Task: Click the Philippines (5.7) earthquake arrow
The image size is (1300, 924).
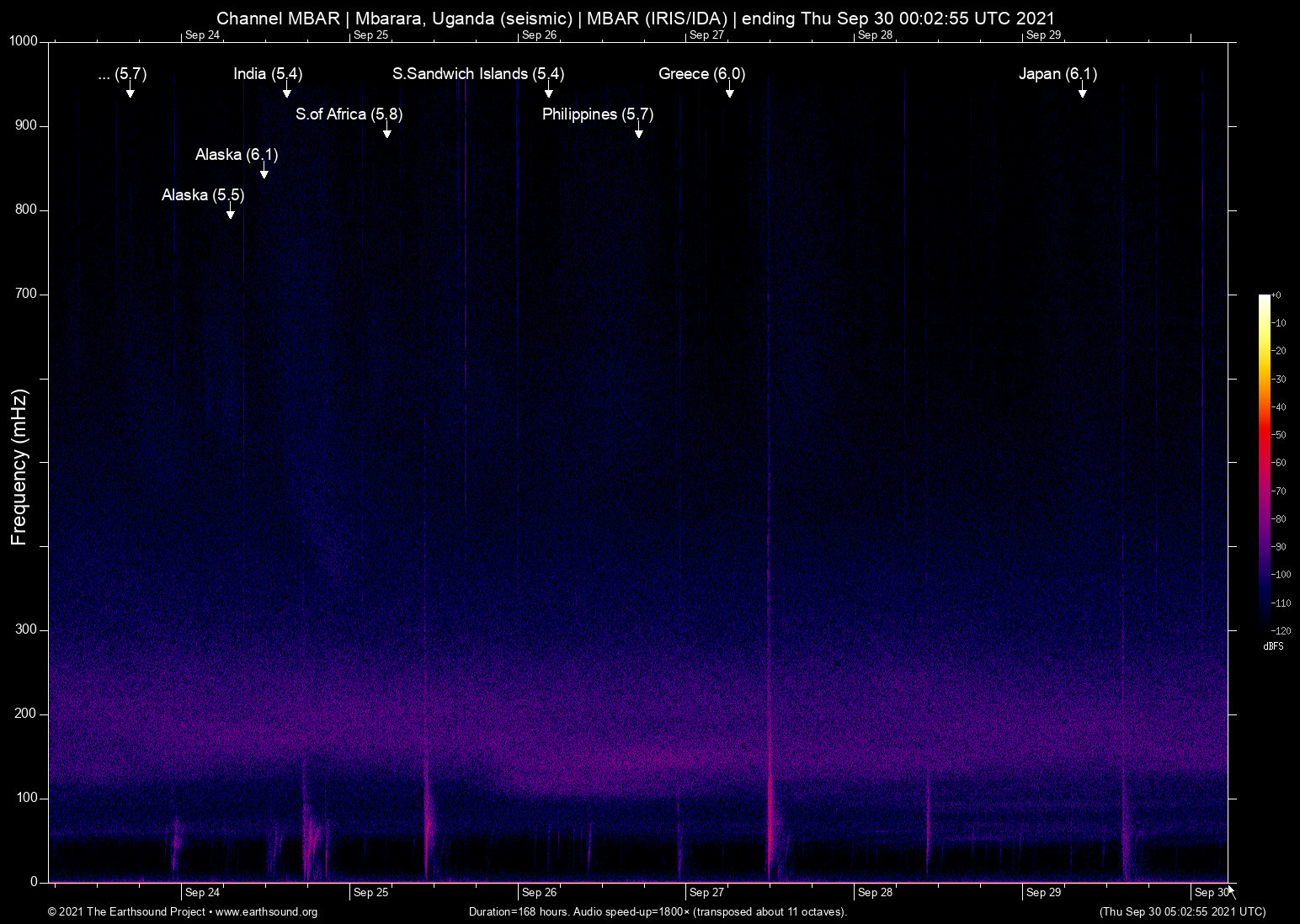Action: 638,130
